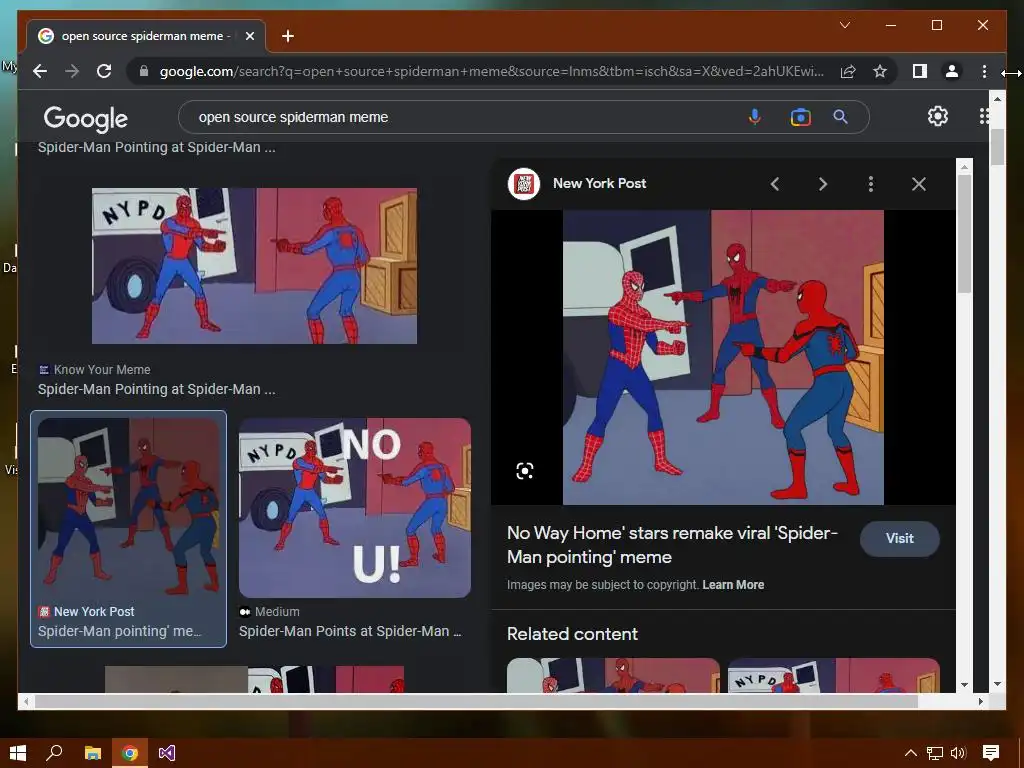
Task: Open Chrome three-dot menu
Action: click(x=984, y=71)
